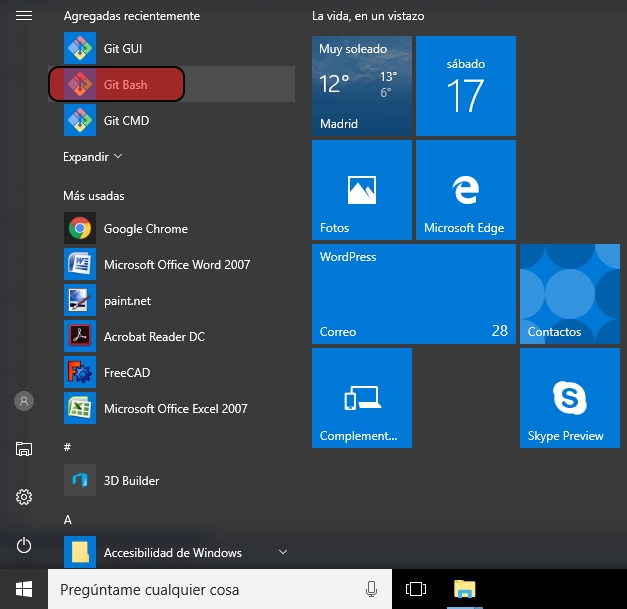Launch the Skype Preview tile

coord(570,398)
